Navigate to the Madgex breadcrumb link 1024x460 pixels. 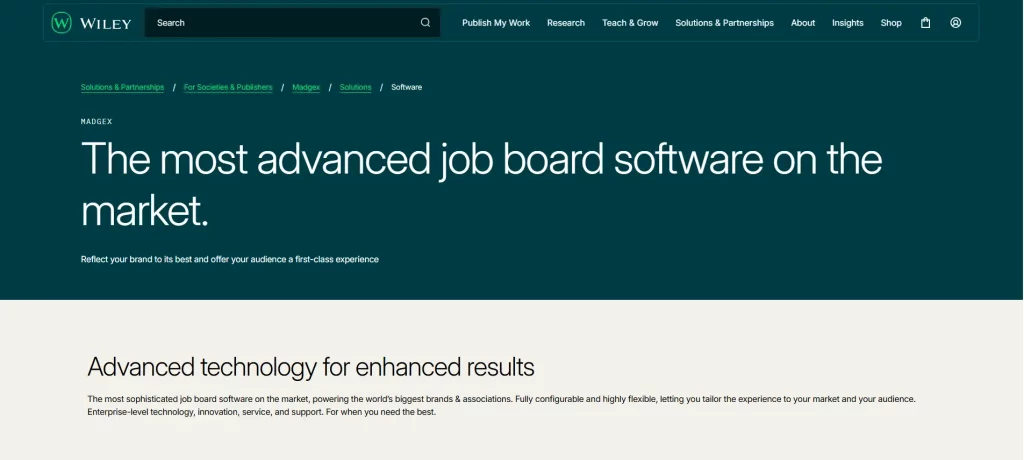pyautogui.click(x=306, y=88)
